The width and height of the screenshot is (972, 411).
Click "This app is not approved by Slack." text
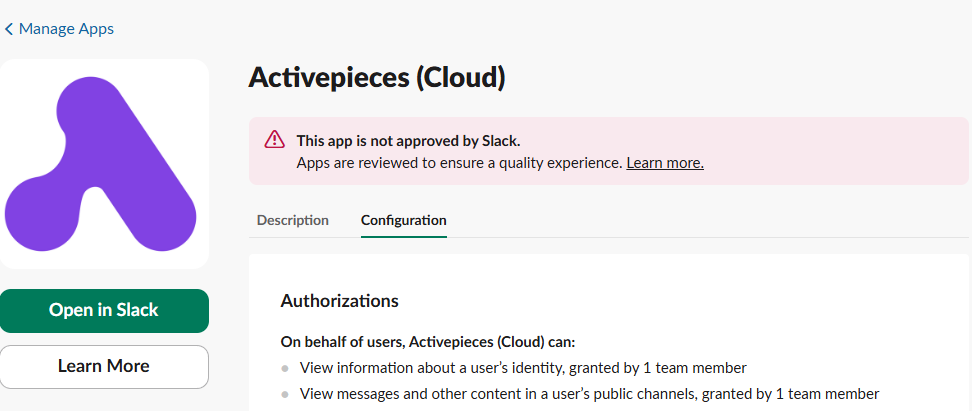[409, 141]
